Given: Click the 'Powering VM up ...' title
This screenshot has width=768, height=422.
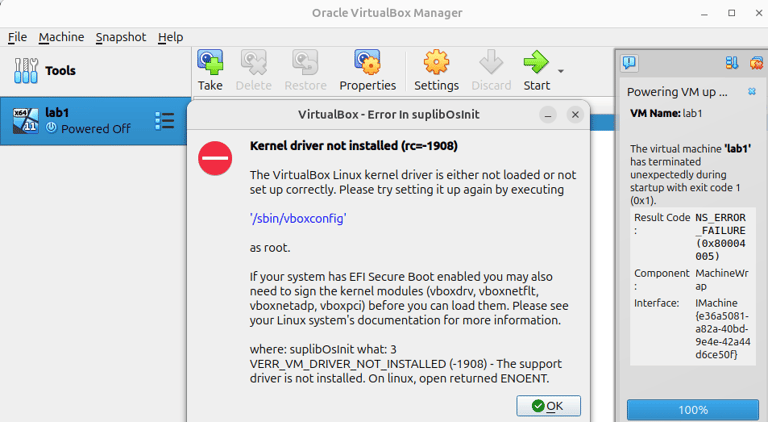Looking at the screenshot, I should [677, 92].
